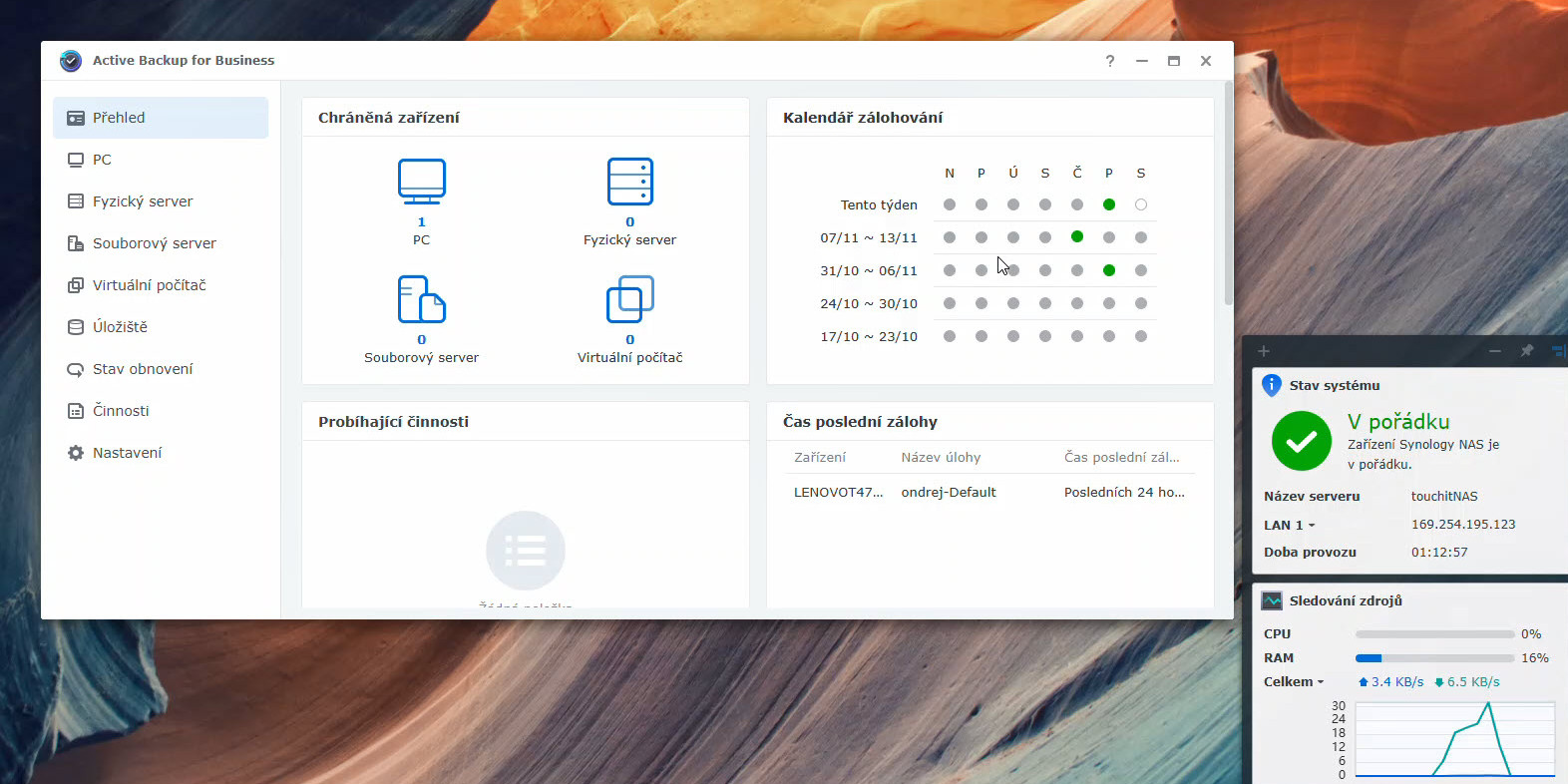Go to Úložiště in the sidebar
This screenshot has width=1568, height=784.
pyautogui.click(x=120, y=327)
